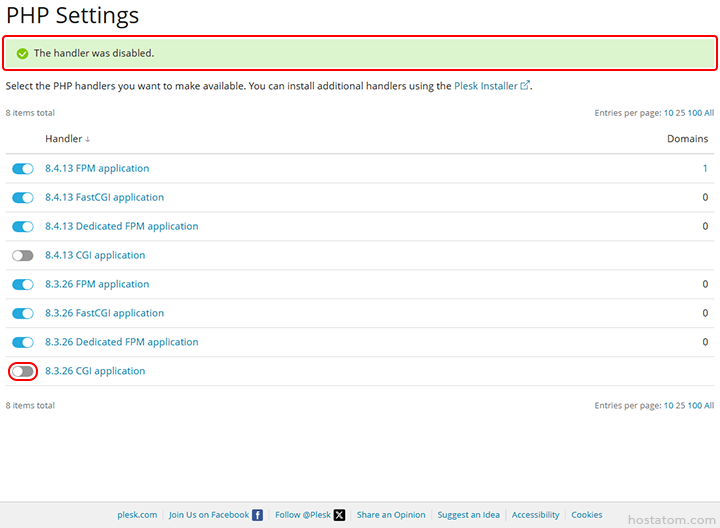The image size is (720, 528).
Task: Toggle off 8.4.13 Dedicated FPM application
Action: (x=23, y=227)
